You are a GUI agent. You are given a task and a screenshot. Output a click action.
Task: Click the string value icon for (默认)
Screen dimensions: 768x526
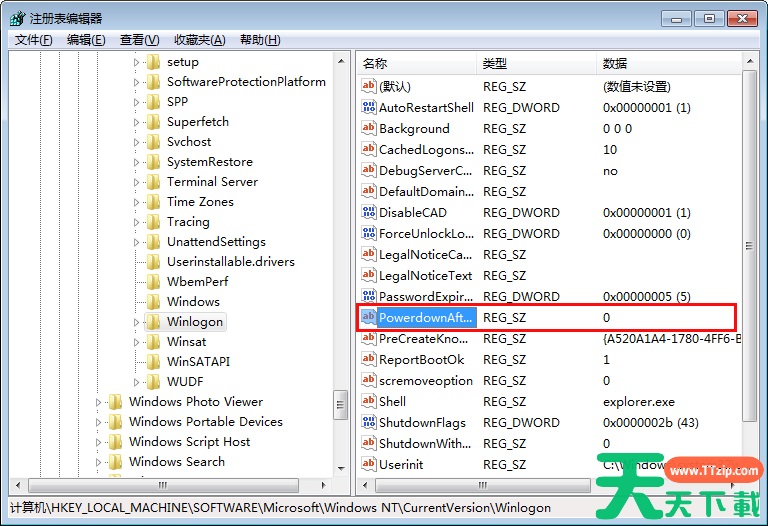pos(368,86)
